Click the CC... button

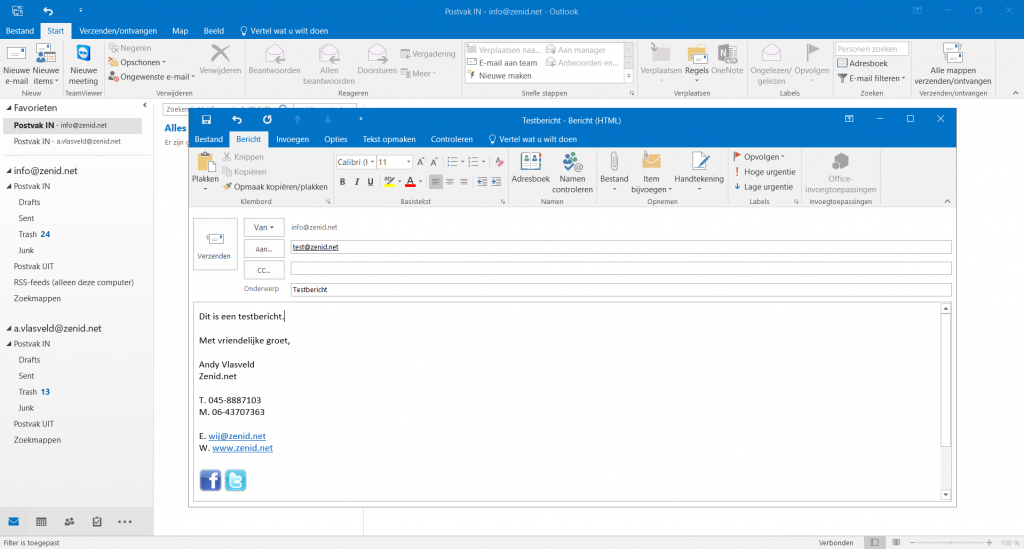(x=264, y=270)
